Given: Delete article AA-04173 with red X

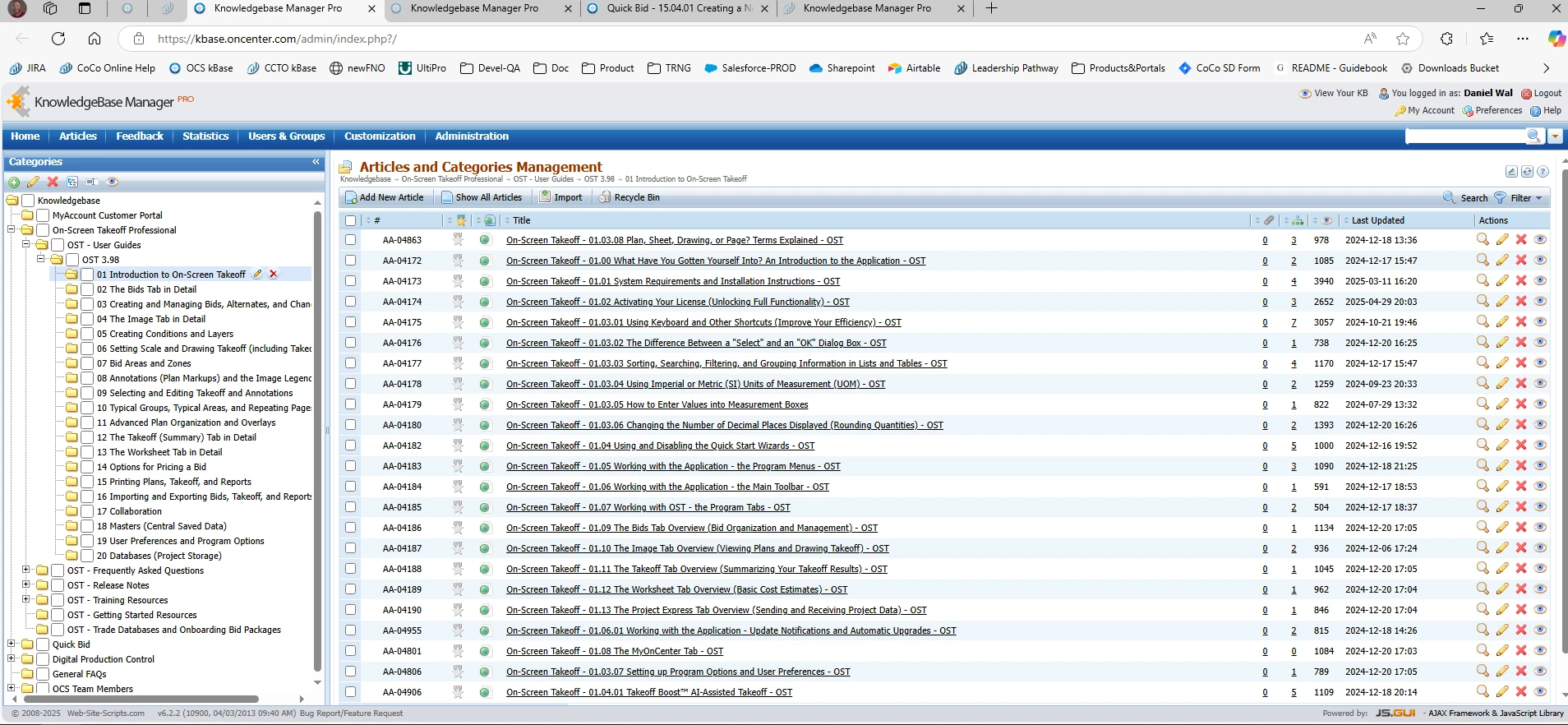Looking at the screenshot, I should (x=1521, y=280).
